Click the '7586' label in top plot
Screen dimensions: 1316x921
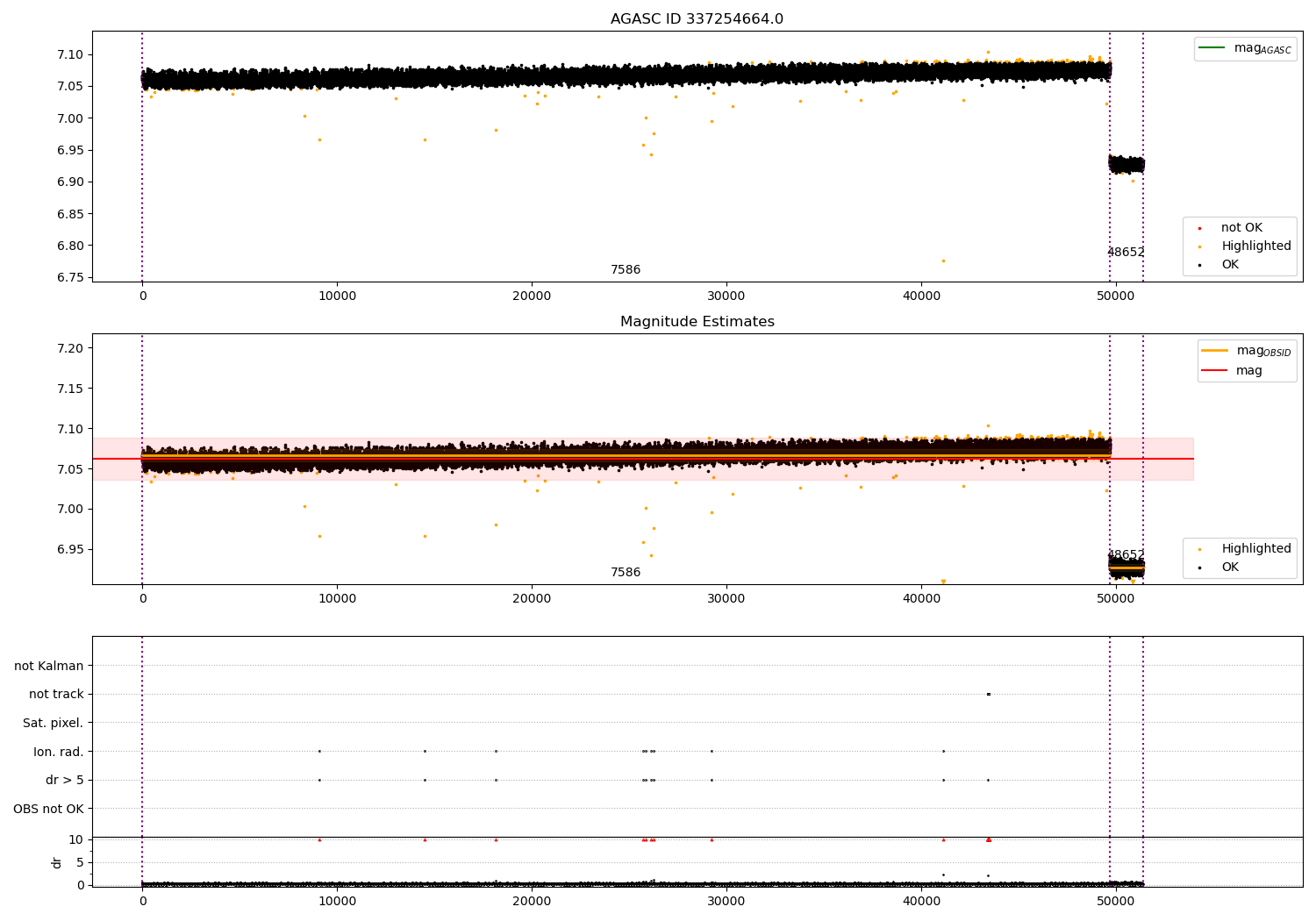[x=626, y=270]
